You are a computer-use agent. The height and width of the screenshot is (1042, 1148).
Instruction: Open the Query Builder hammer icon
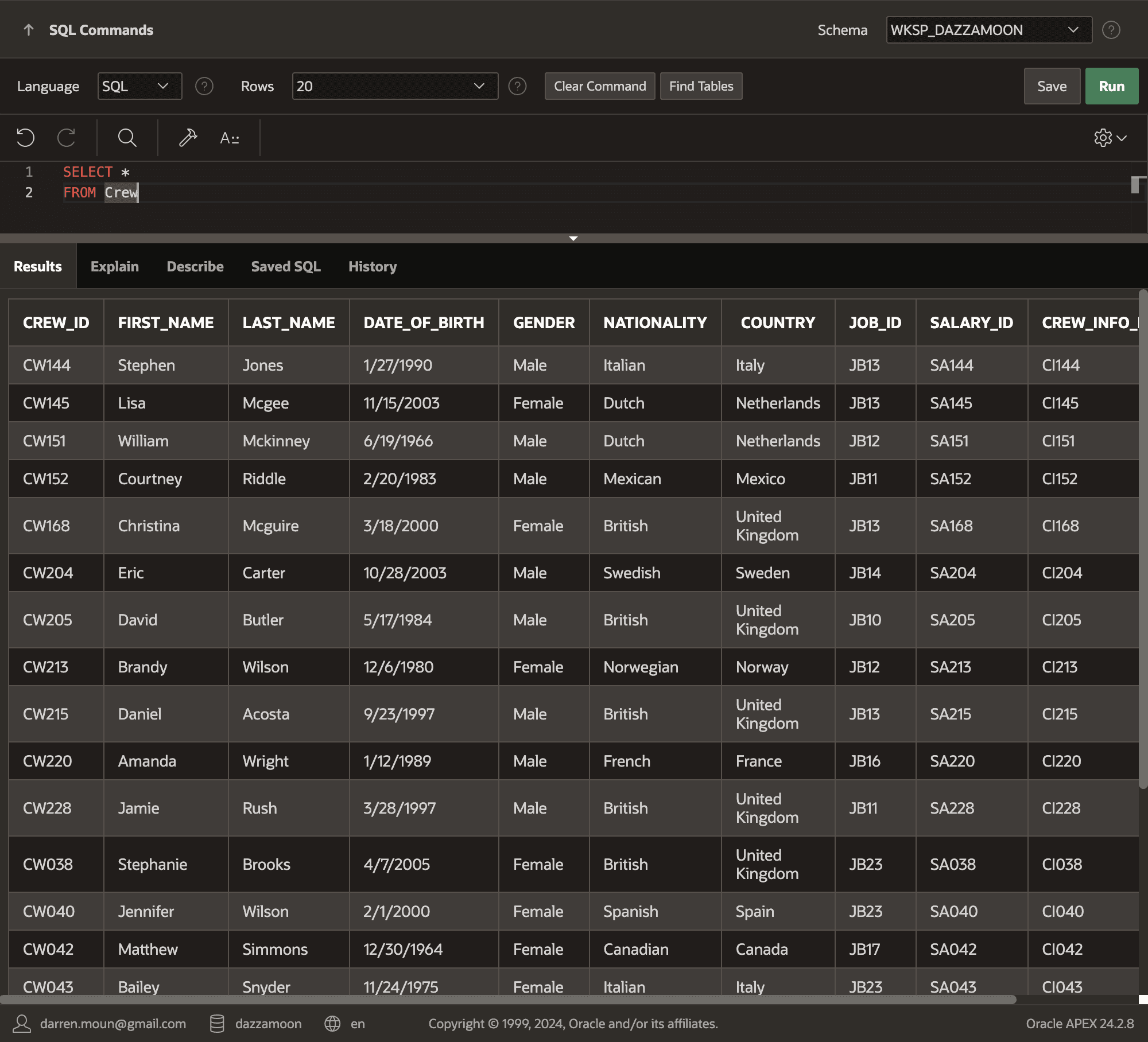(x=188, y=138)
